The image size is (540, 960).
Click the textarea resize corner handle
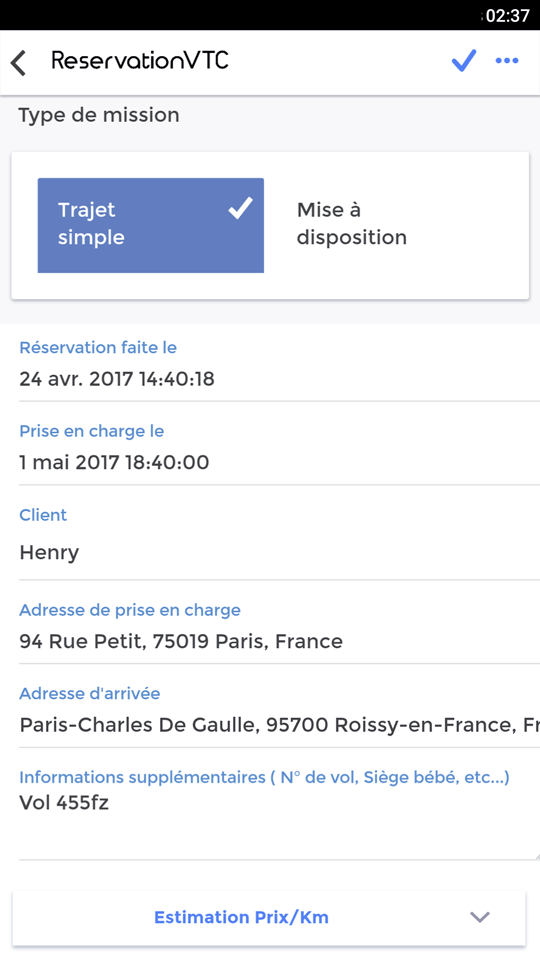(x=535, y=855)
